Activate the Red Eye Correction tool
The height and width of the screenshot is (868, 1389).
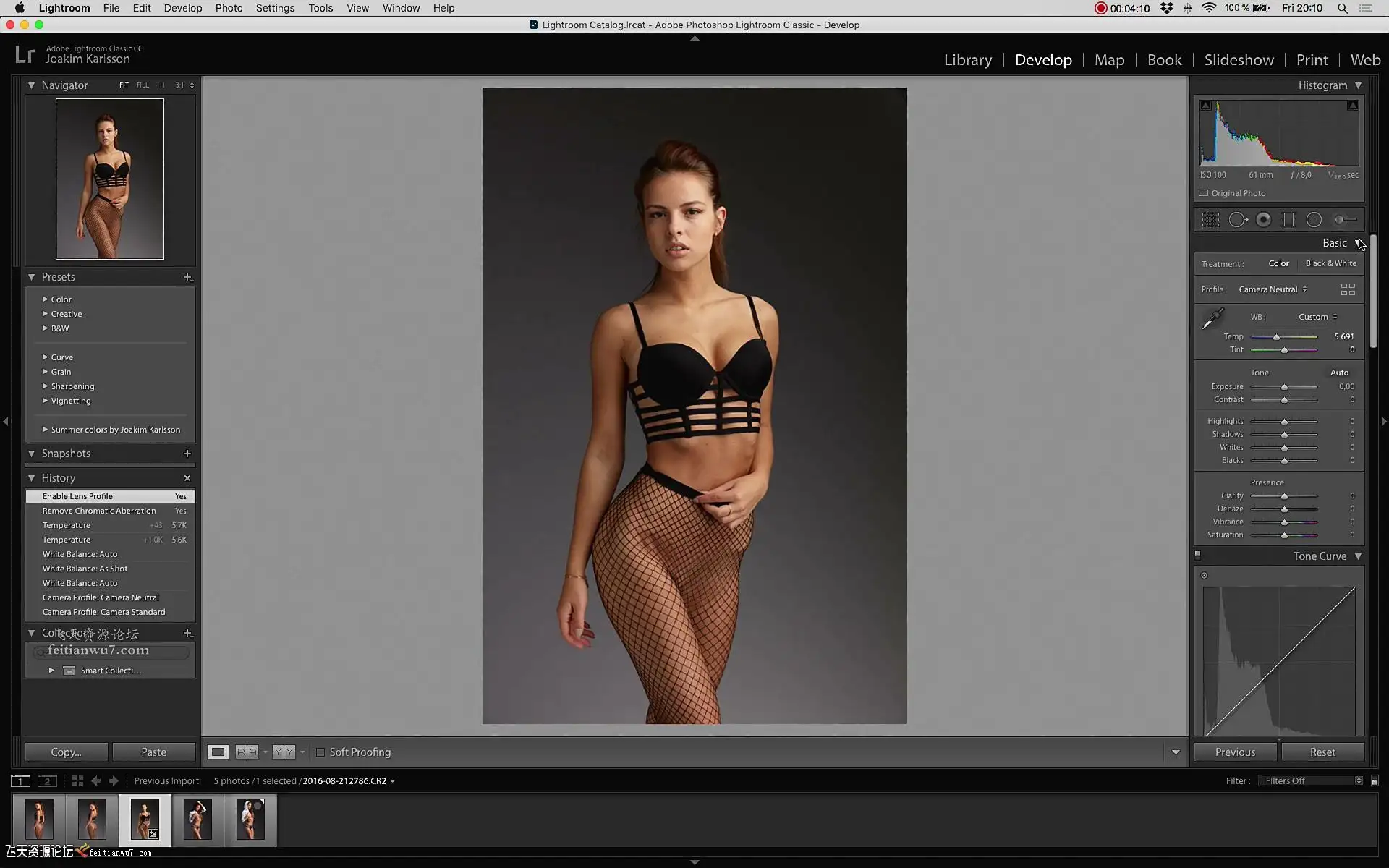tap(1263, 220)
